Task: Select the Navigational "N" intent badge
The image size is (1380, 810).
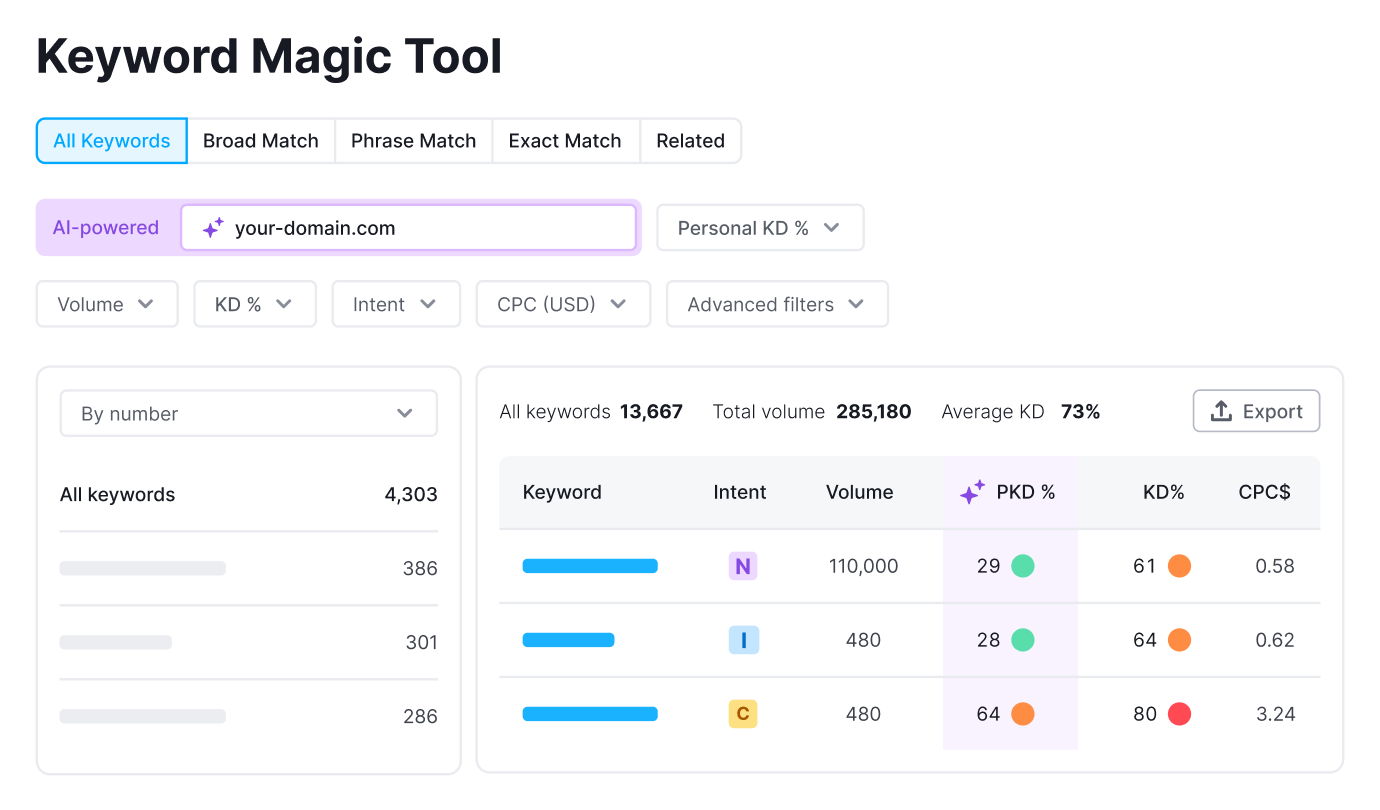Action: [x=742, y=565]
